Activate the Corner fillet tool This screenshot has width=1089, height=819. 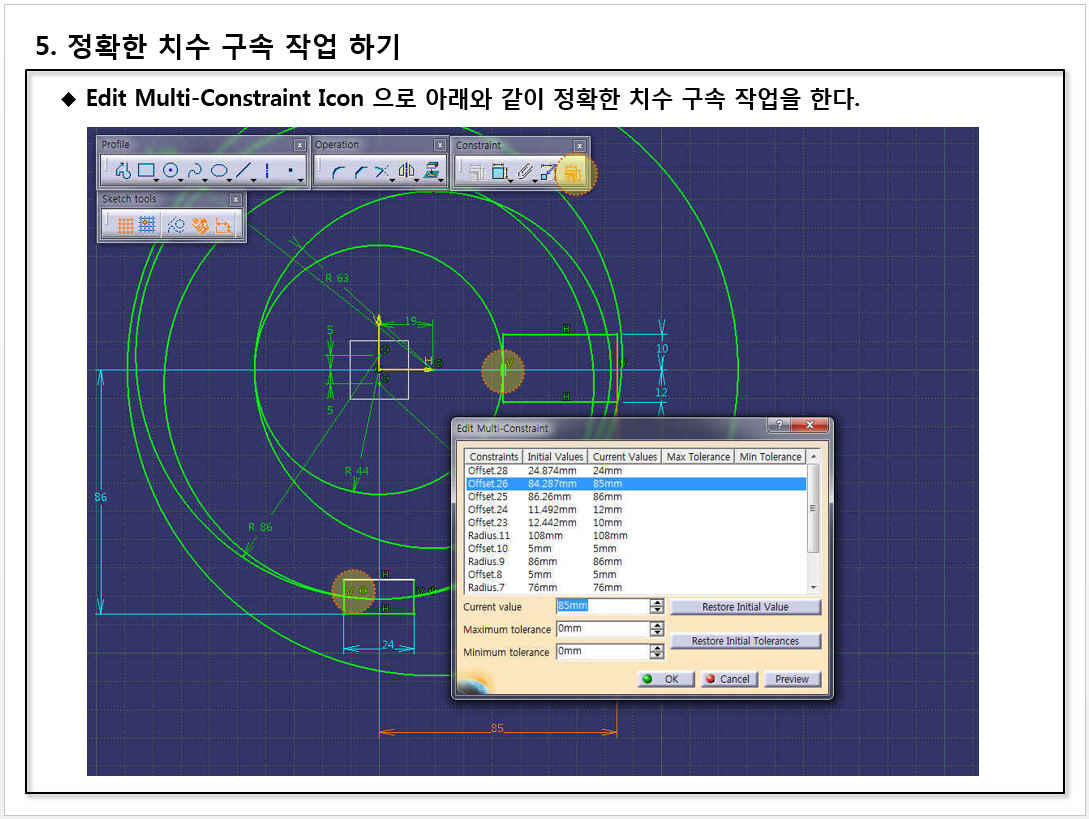pos(338,172)
